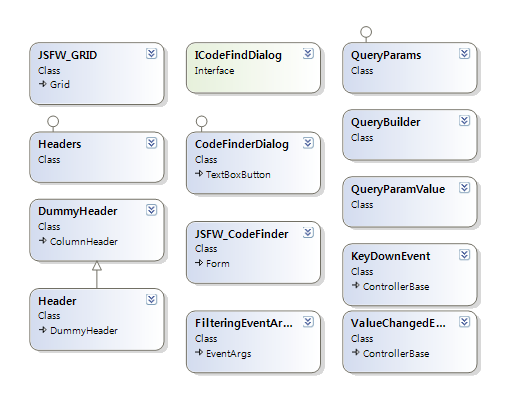Expand the JSFW_GRID class compartments
Image resolution: width=522 pixels, height=412 pixels.
(152, 53)
